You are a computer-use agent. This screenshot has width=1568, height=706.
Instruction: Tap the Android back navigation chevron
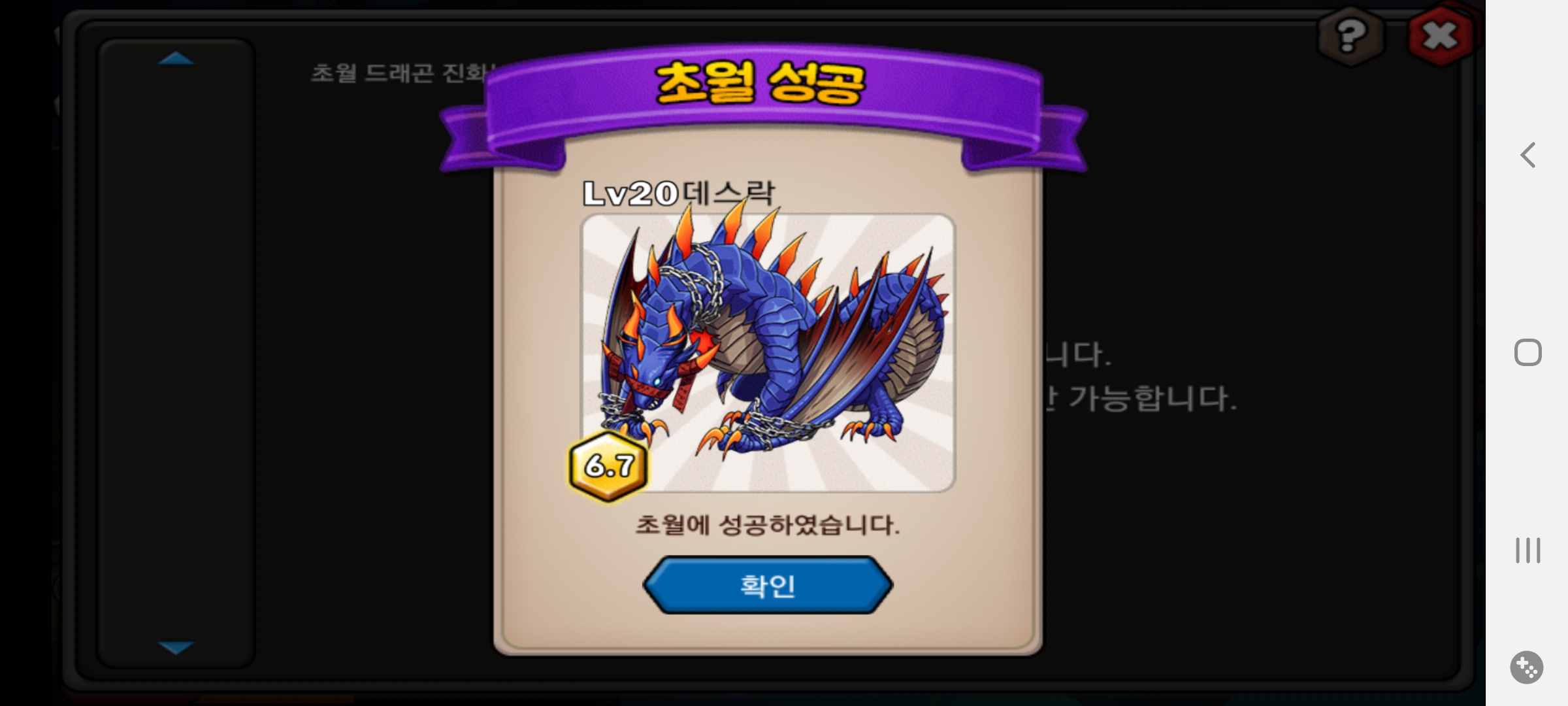(x=1527, y=155)
